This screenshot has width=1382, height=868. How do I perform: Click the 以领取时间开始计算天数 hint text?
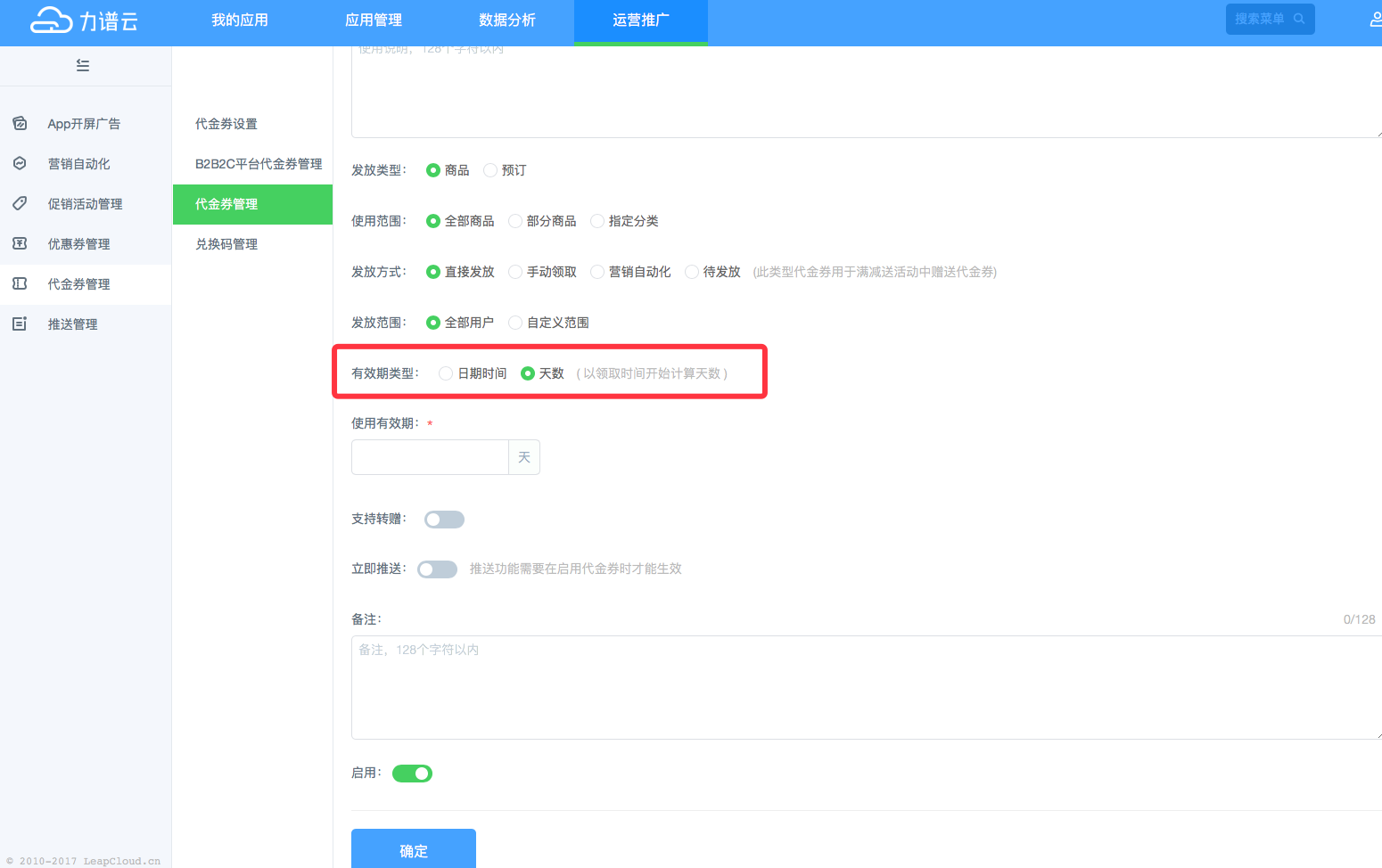click(x=652, y=373)
